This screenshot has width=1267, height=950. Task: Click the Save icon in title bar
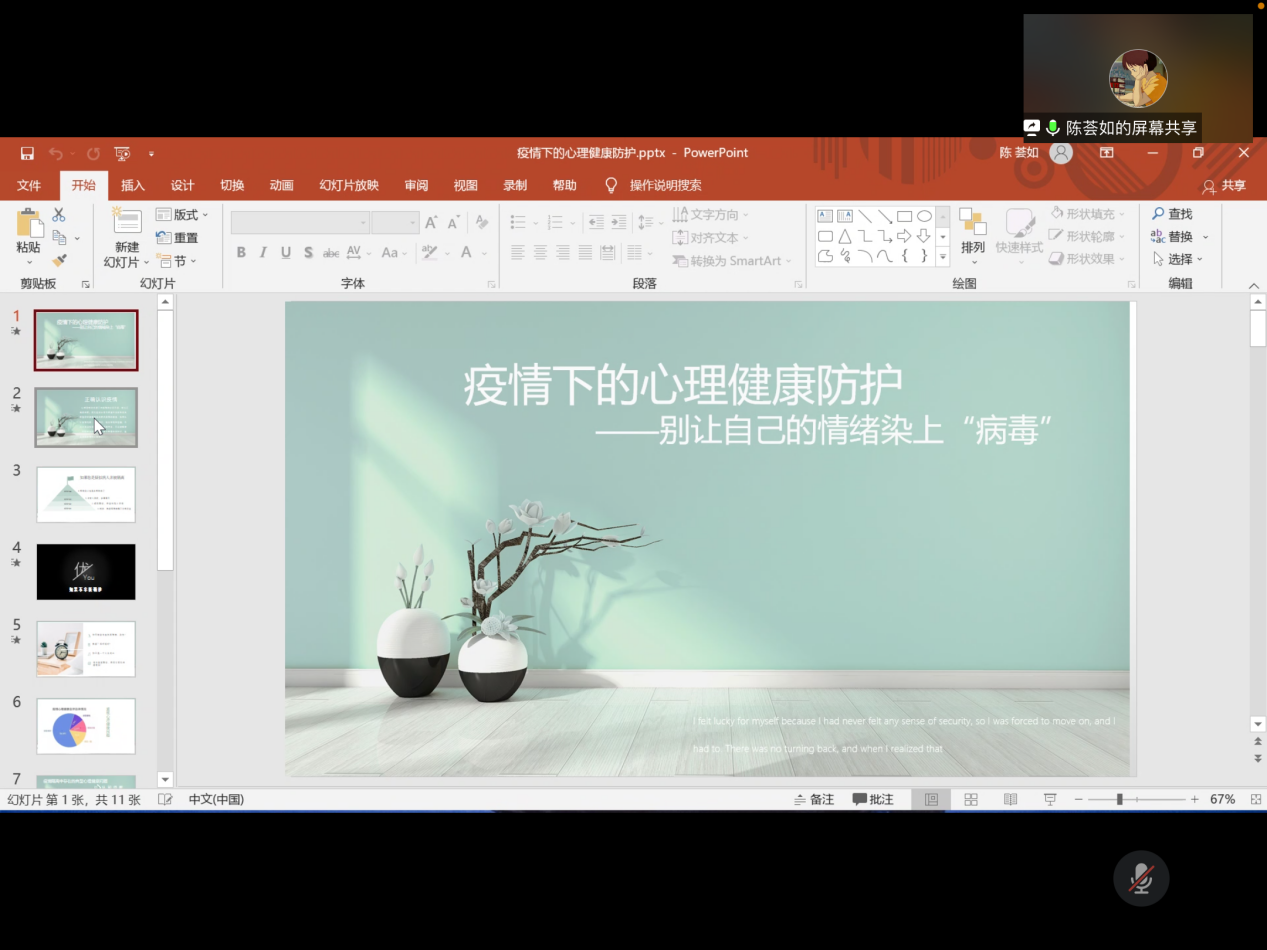pos(27,153)
